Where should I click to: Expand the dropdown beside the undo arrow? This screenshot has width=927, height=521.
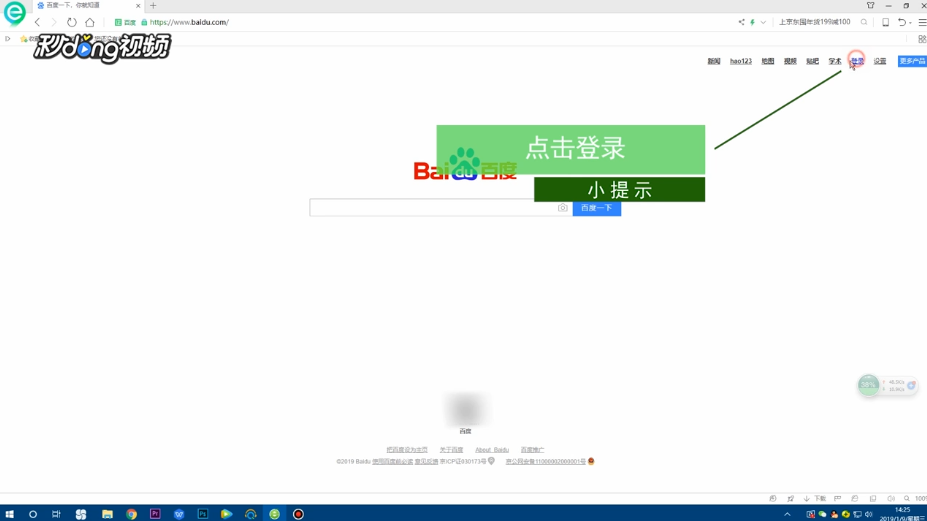[x=910, y=23]
